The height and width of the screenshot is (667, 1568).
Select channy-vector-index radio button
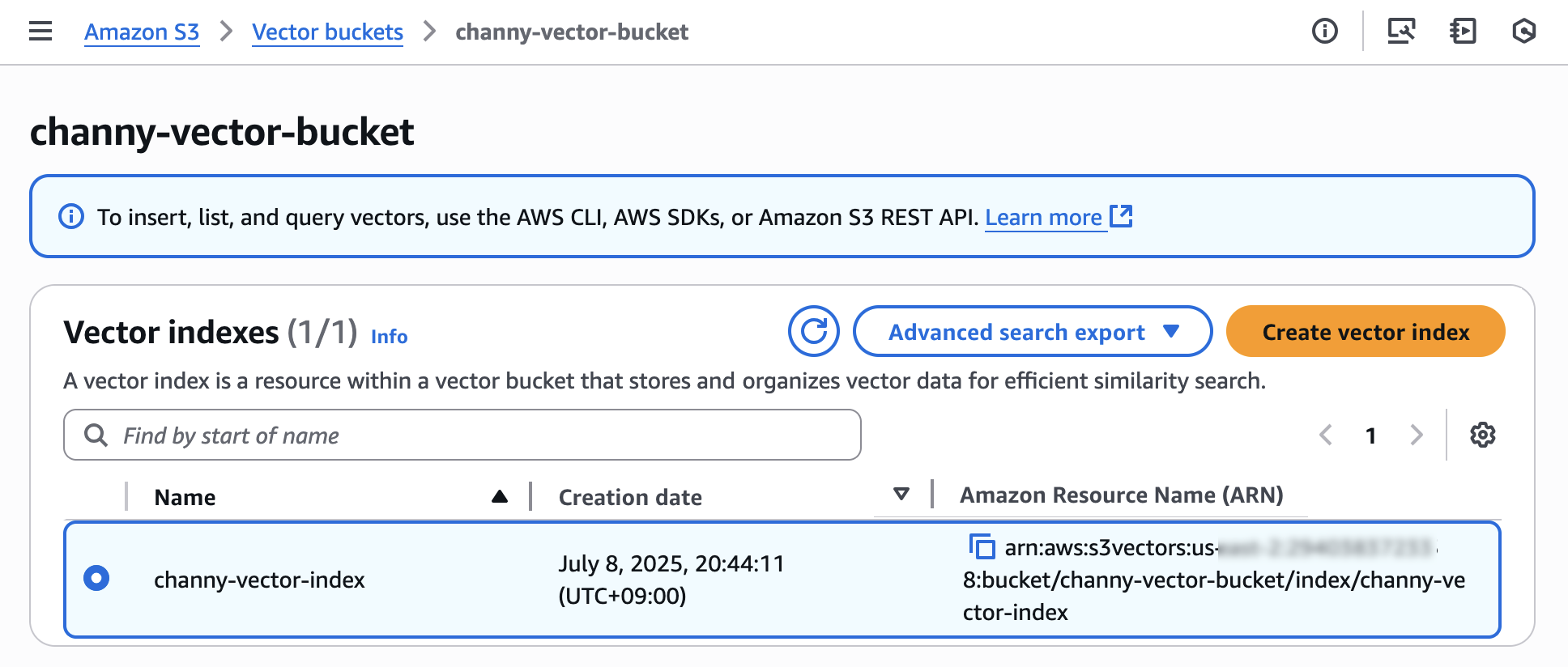coord(96,578)
